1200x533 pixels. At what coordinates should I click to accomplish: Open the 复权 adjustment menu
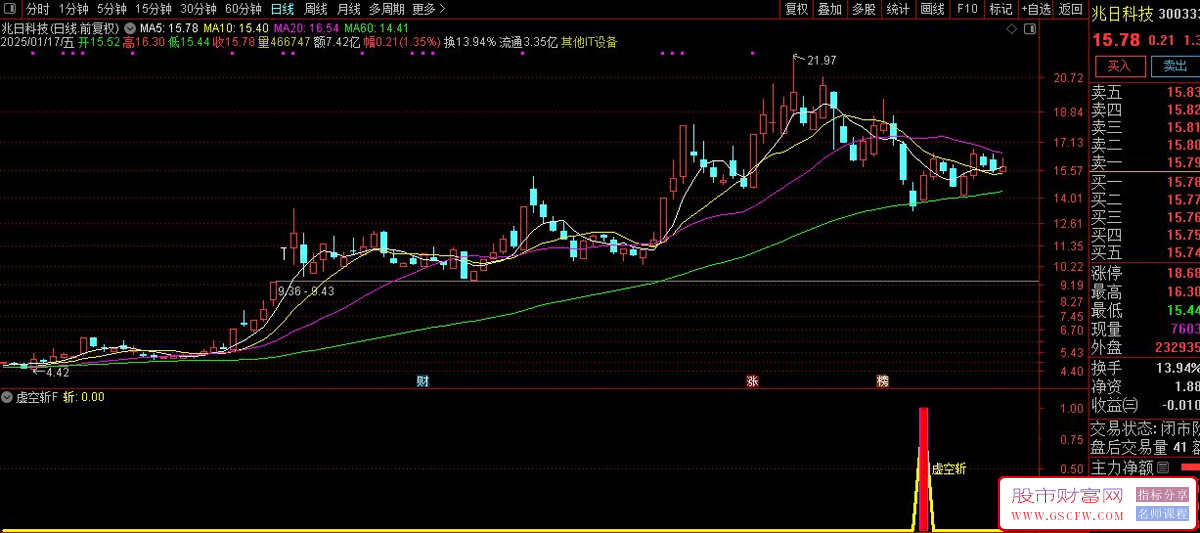796,9
